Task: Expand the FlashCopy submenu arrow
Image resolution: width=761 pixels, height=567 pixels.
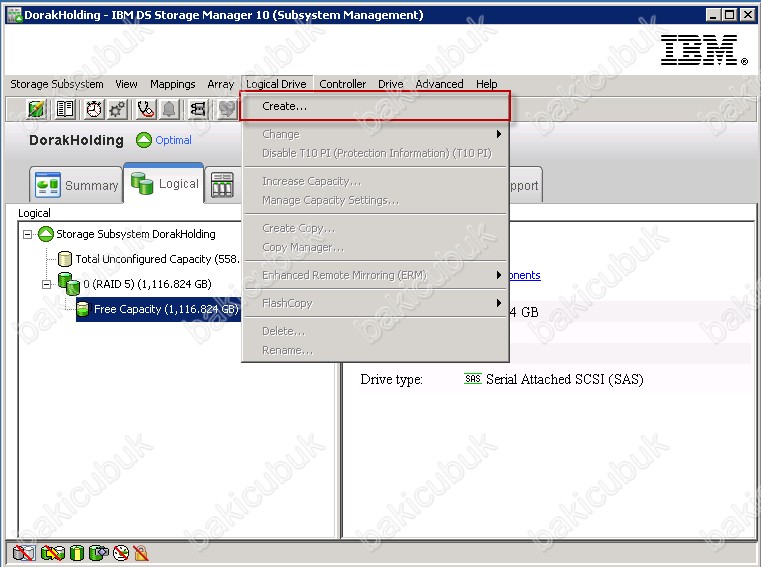Action: pyautogui.click(x=498, y=303)
